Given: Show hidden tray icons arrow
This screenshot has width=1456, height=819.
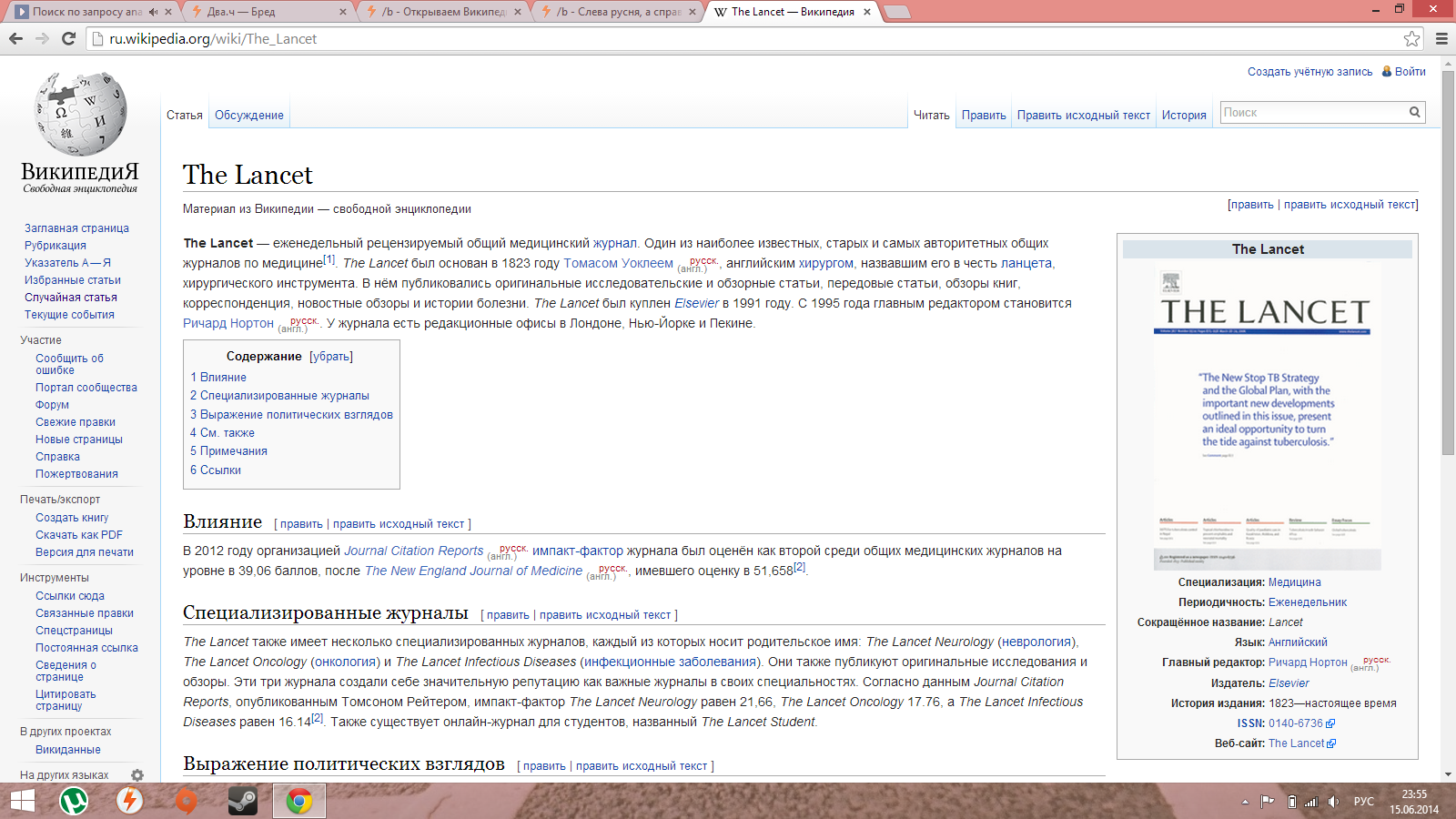Looking at the screenshot, I should (1245, 802).
